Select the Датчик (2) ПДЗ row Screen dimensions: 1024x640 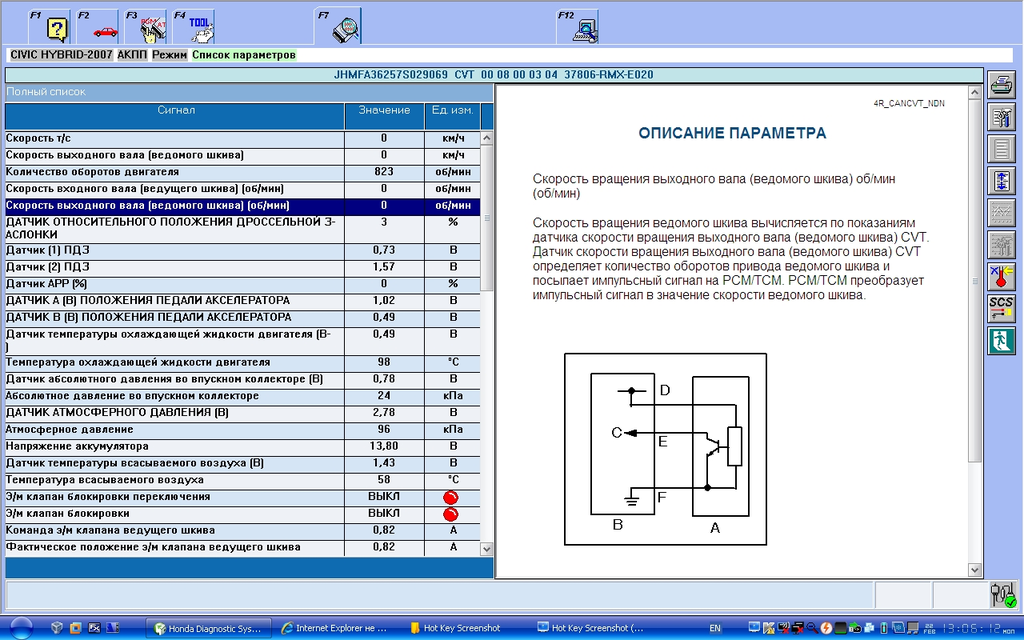point(242,268)
